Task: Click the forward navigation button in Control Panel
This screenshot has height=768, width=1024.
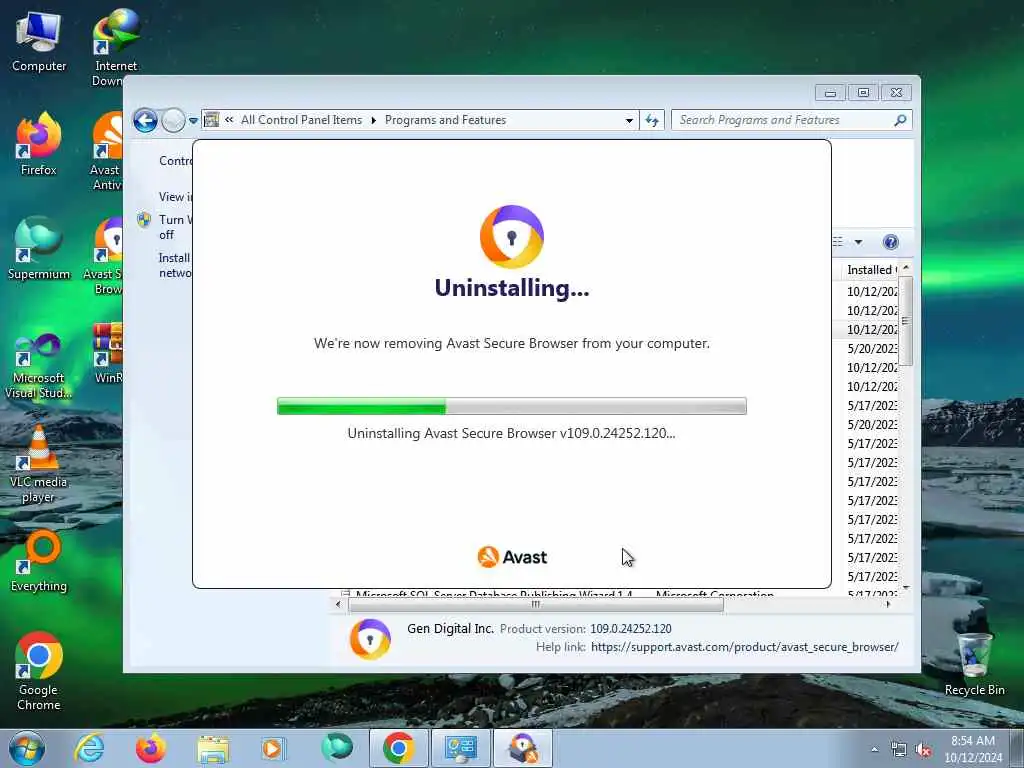Action: point(173,120)
